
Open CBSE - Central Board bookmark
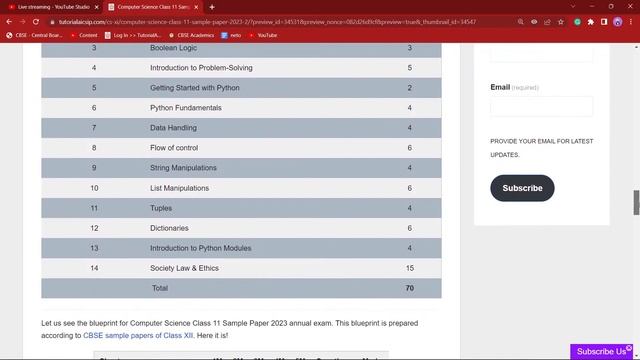[x=34, y=36]
